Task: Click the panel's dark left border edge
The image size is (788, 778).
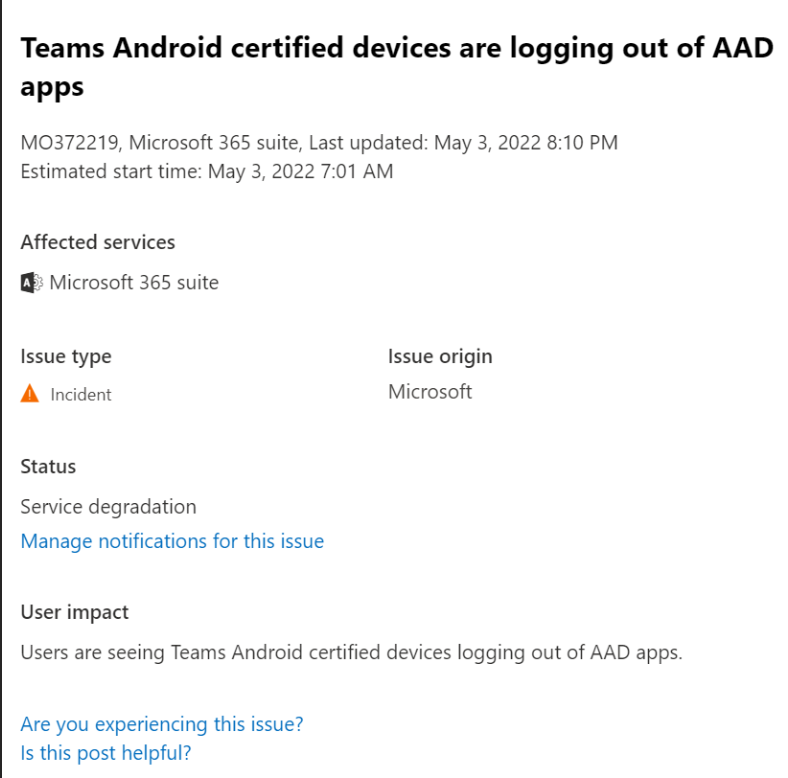Action: (1, 389)
